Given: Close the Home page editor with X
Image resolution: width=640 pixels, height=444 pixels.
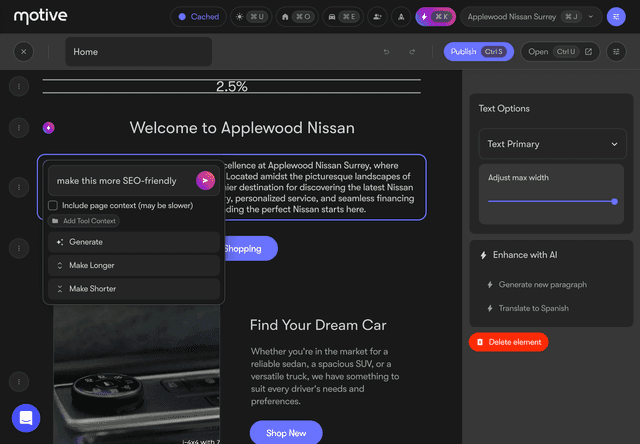Looking at the screenshot, I should tap(25, 52).
